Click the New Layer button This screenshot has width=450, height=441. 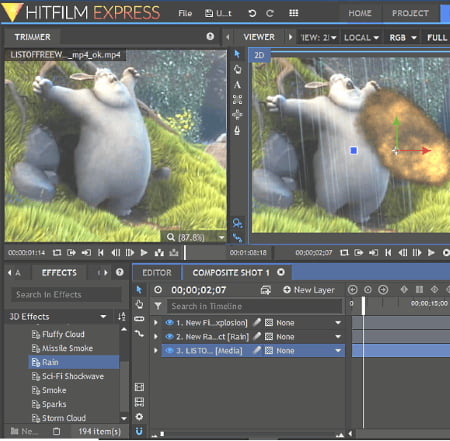(309, 290)
